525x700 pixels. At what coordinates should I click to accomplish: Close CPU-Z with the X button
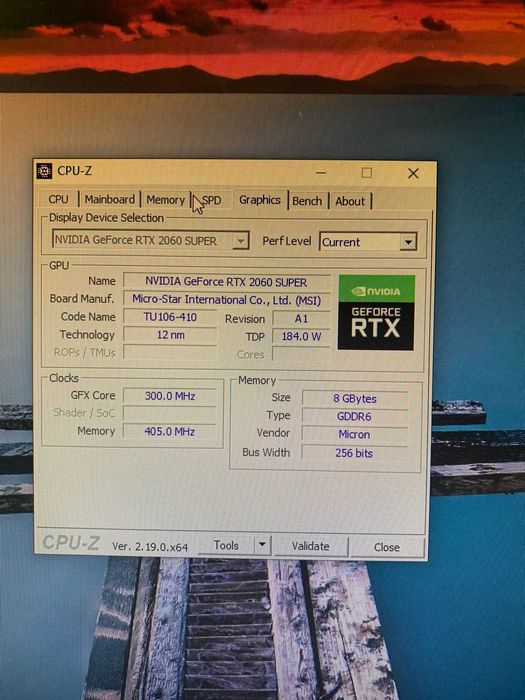point(413,174)
